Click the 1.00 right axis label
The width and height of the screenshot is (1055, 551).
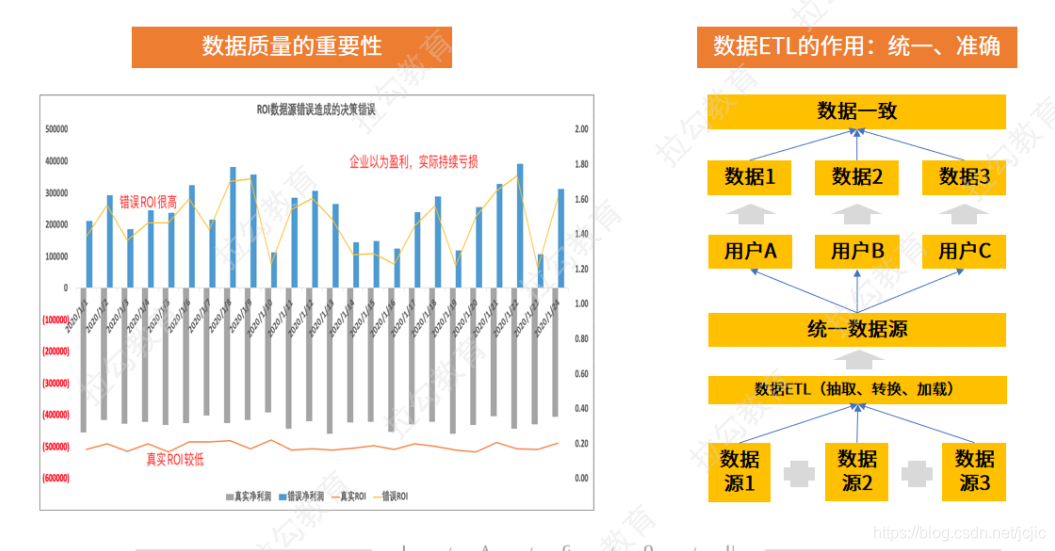coord(581,304)
